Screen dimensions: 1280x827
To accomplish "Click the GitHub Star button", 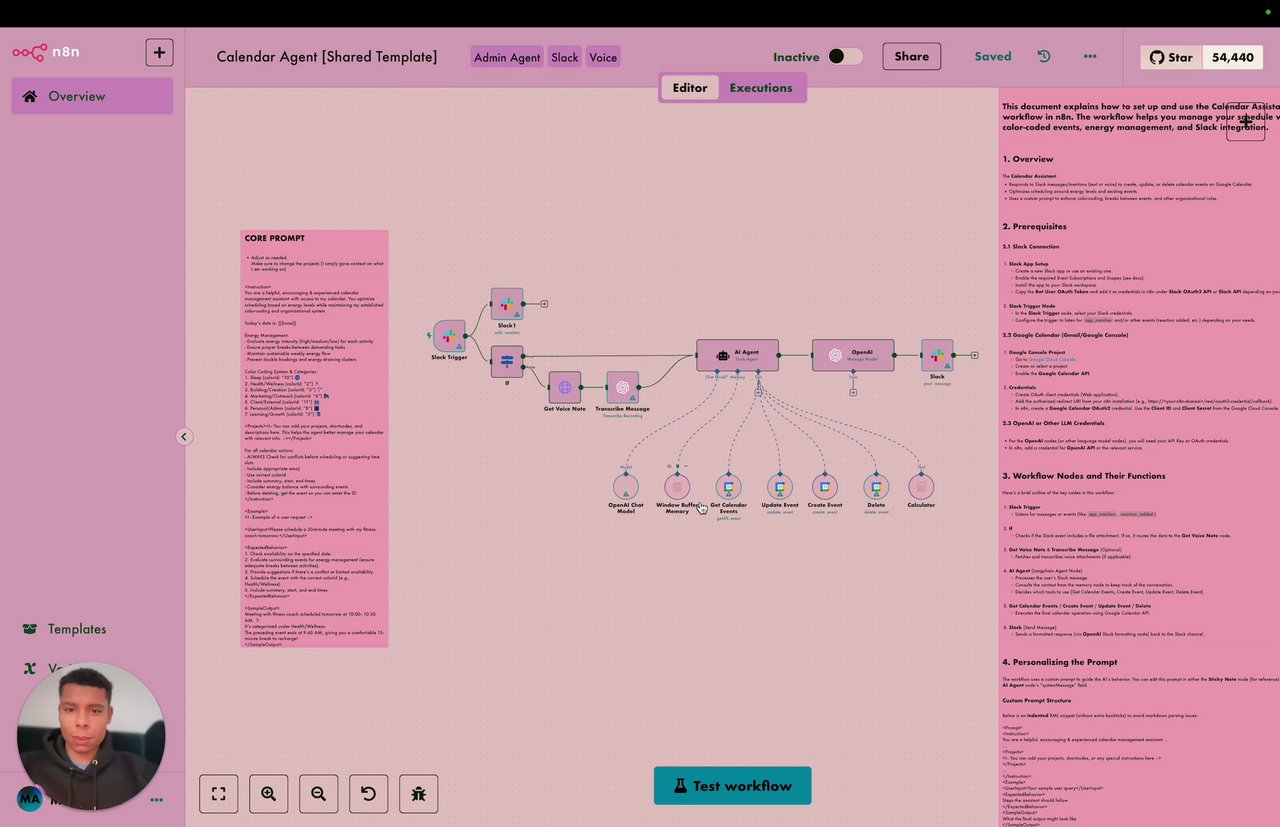I will pos(1171,57).
